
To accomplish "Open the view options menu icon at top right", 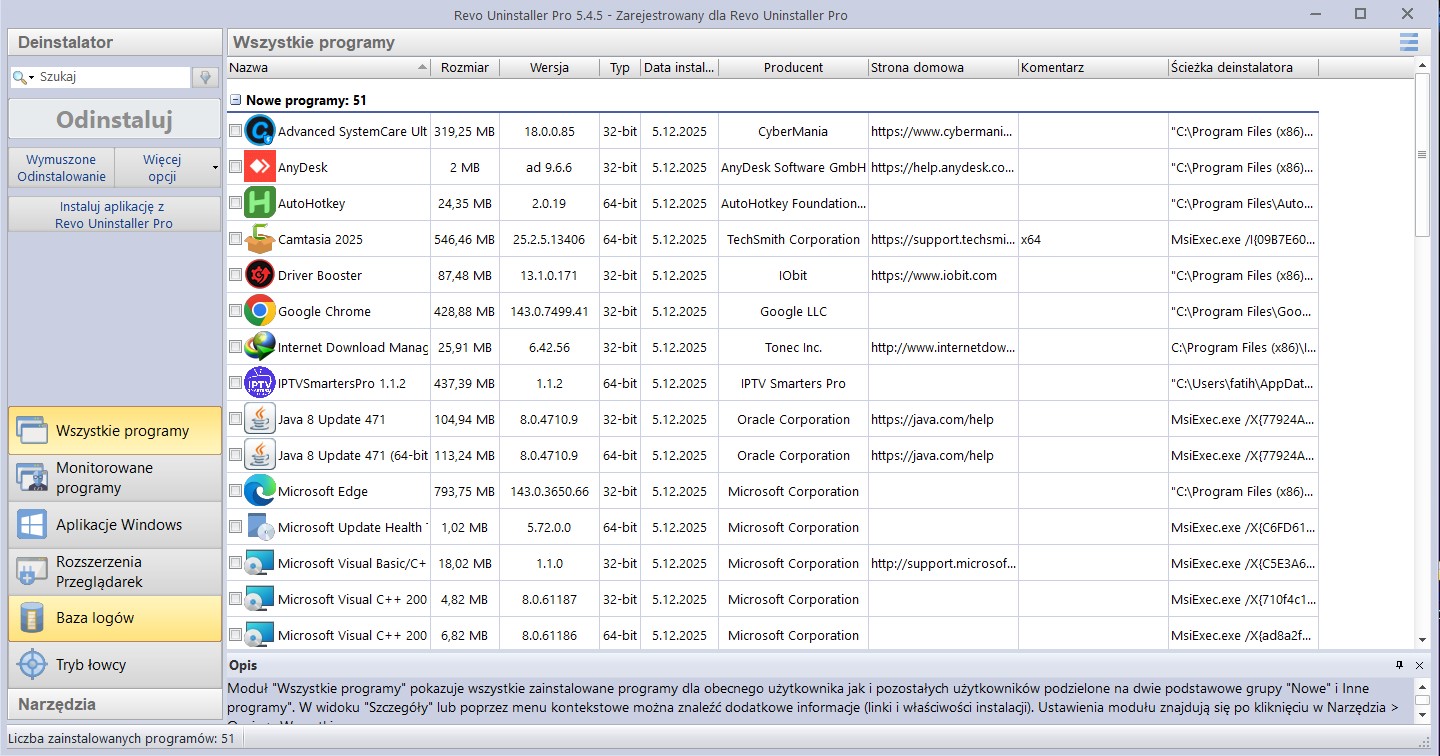I will point(1409,42).
